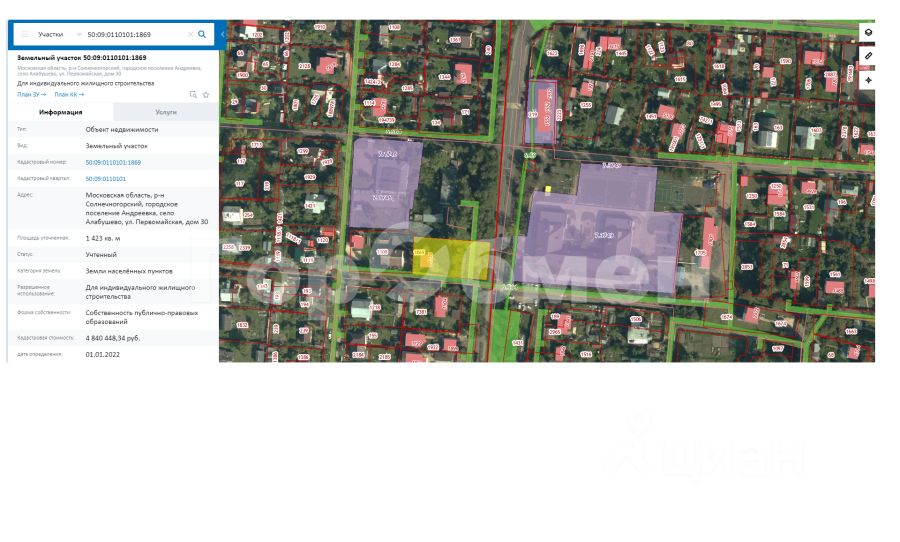Collapse the side panel with left chevron
Image resolution: width=900 pixels, height=542 pixels.
coord(223,34)
